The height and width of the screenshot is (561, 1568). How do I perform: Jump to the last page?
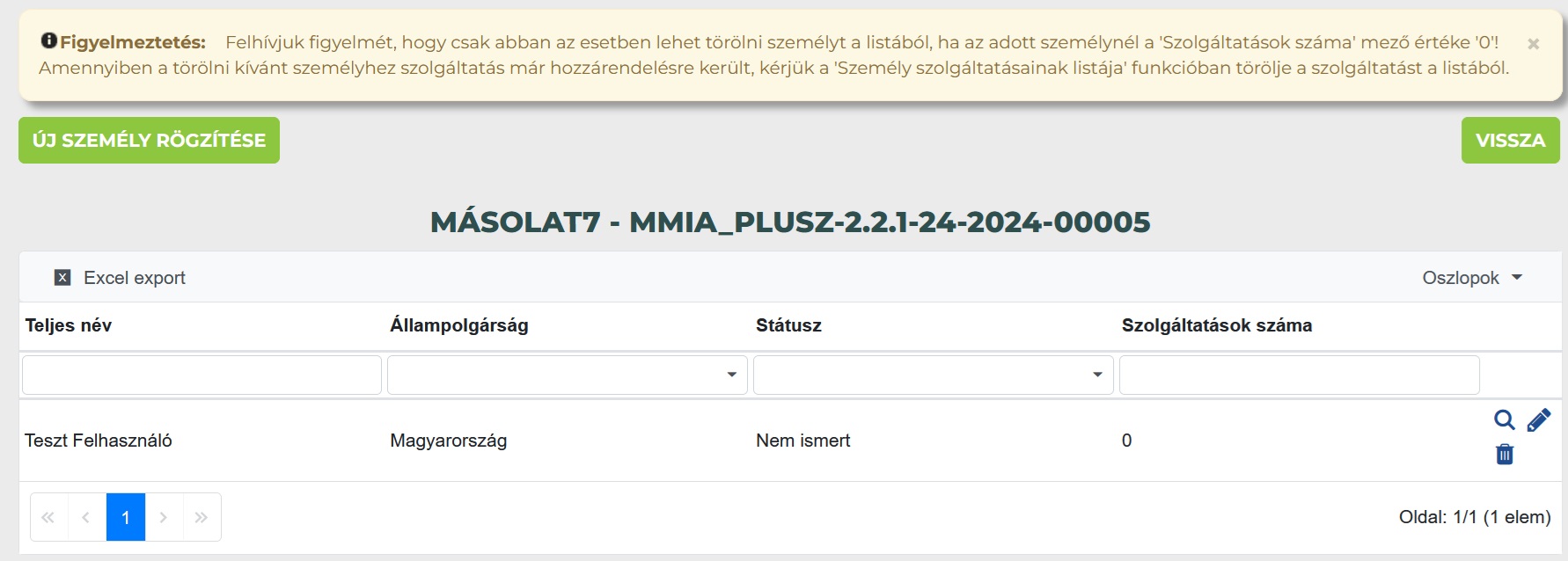tap(201, 517)
